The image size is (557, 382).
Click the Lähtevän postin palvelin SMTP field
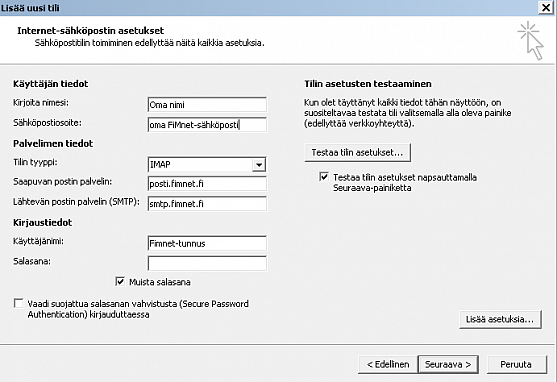tap(207, 204)
